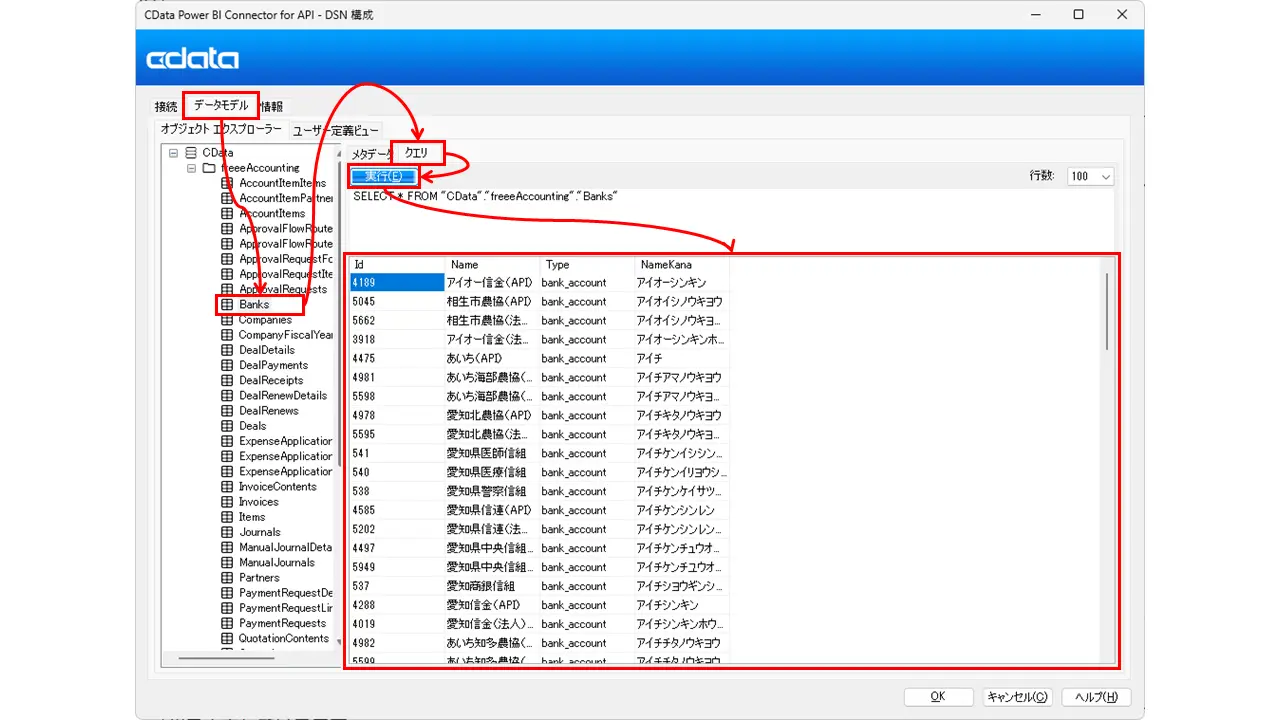Click the CData database icon in tree
1280x720 pixels.
pos(191,153)
